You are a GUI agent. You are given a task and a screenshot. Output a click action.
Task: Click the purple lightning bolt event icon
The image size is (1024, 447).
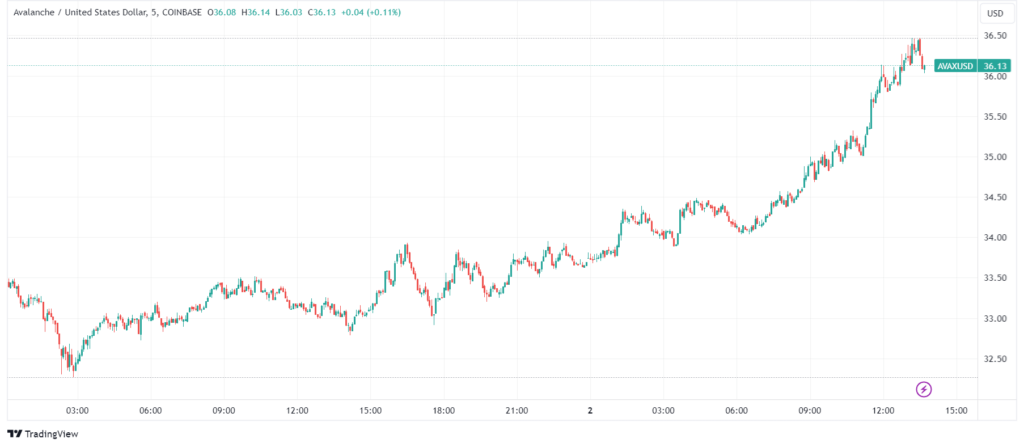point(924,388)
